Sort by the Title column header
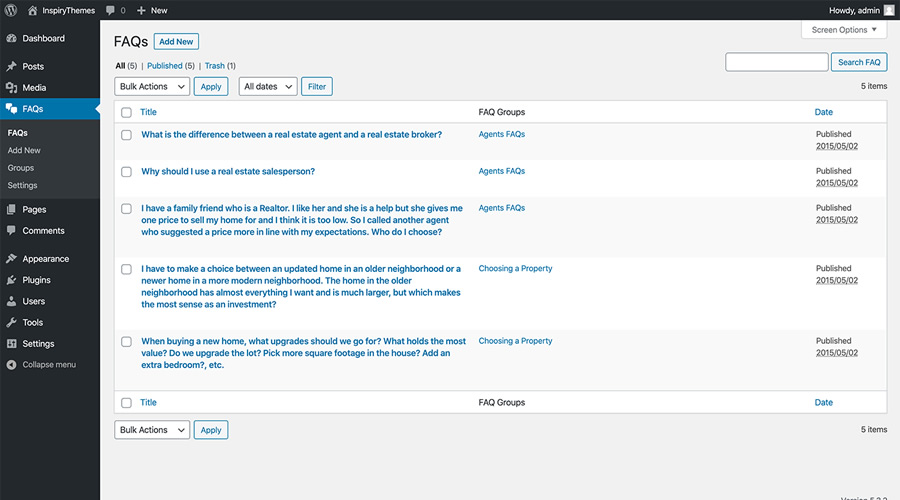Viewport: 900px width, 500px height. click(148, 113)
